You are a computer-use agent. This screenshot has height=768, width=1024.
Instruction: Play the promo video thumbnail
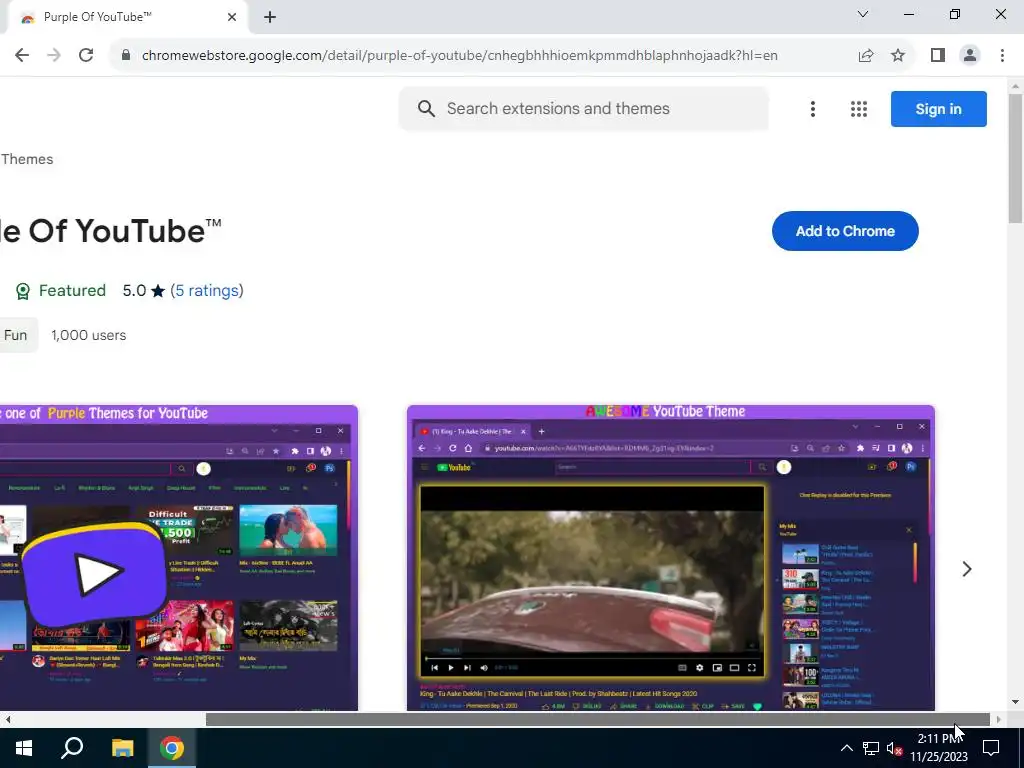pos(95,573)
